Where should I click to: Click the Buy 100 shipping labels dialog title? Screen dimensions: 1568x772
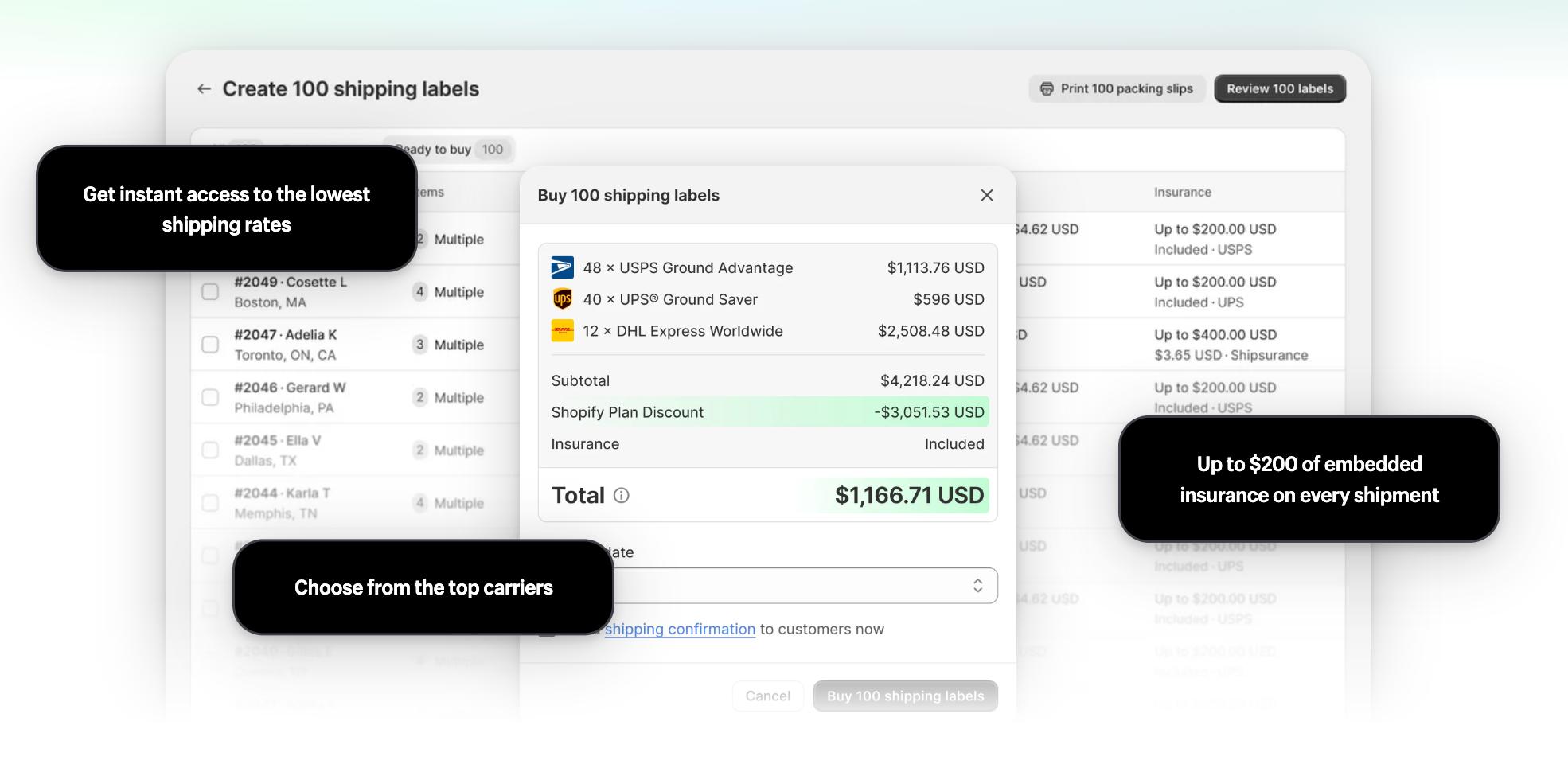tap(629, 195)
